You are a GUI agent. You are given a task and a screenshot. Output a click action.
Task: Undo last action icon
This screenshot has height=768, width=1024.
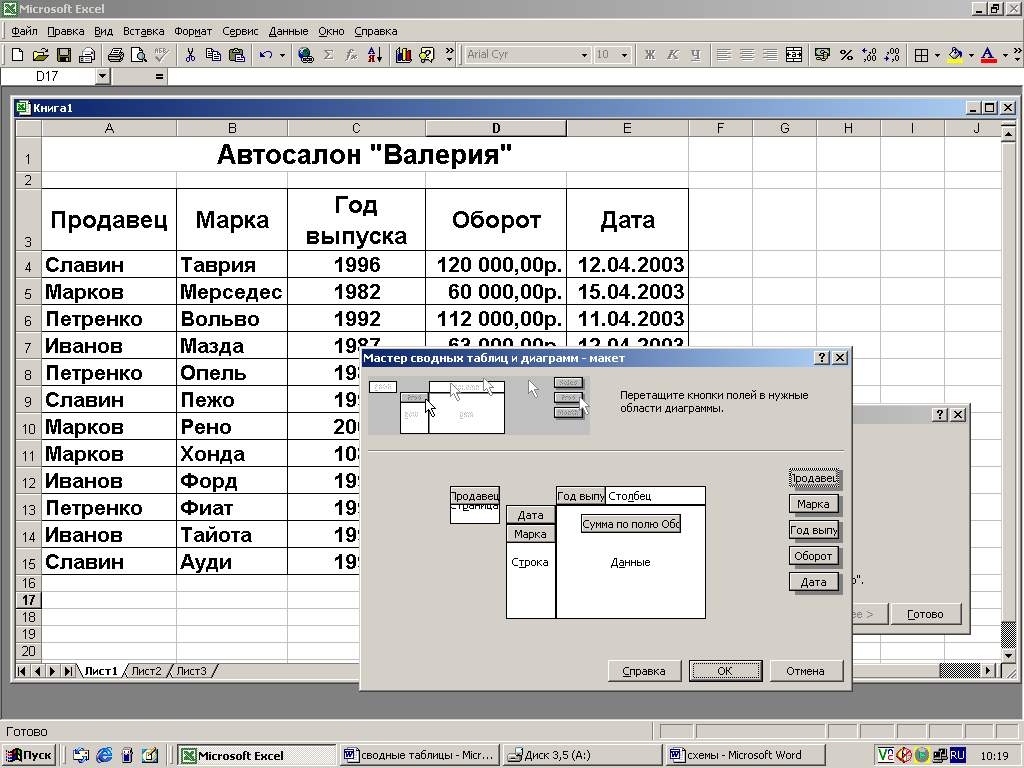pyautogui.click(x=266, y=55)
